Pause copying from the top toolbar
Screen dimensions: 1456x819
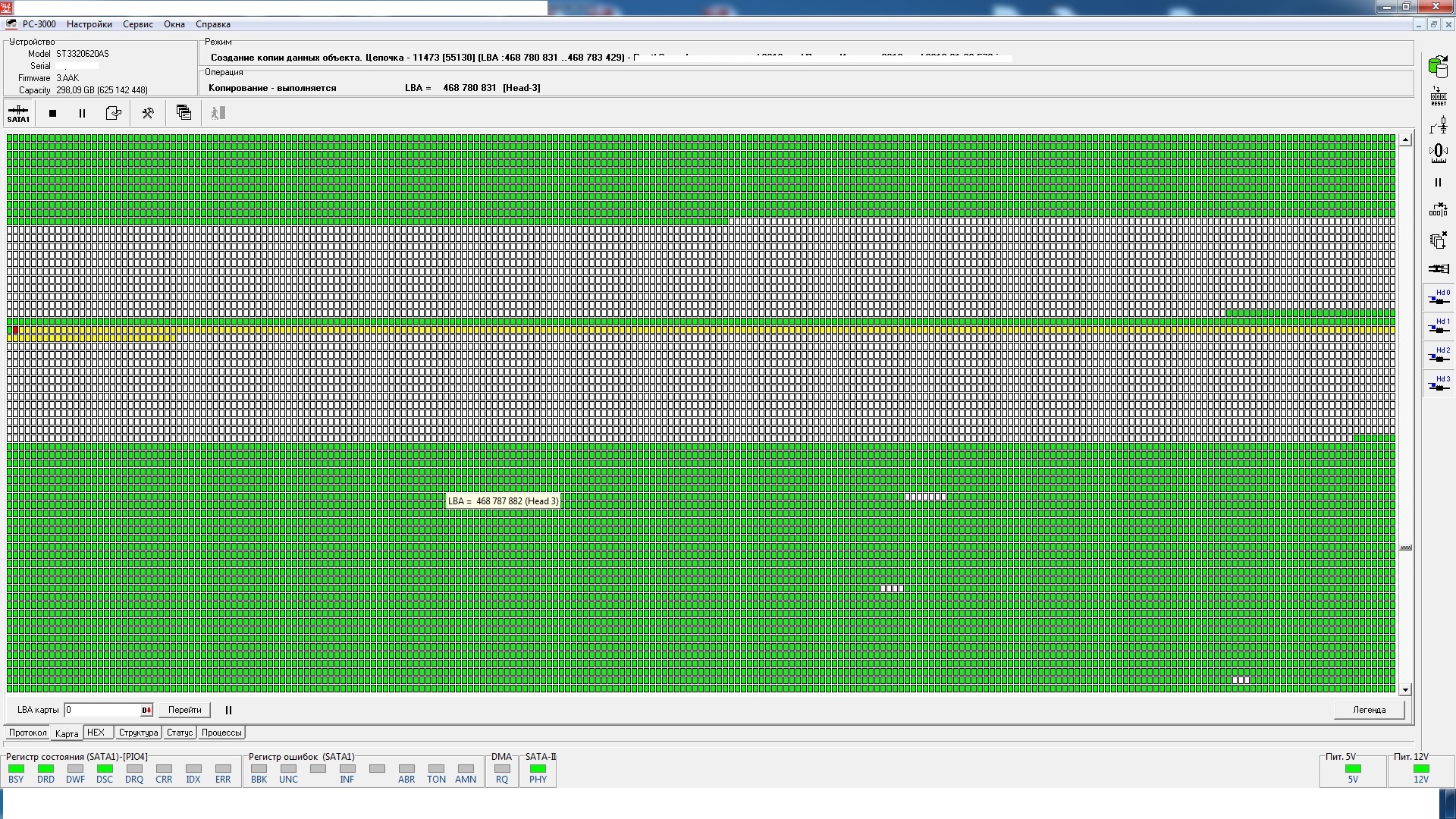tap(82, 113)
